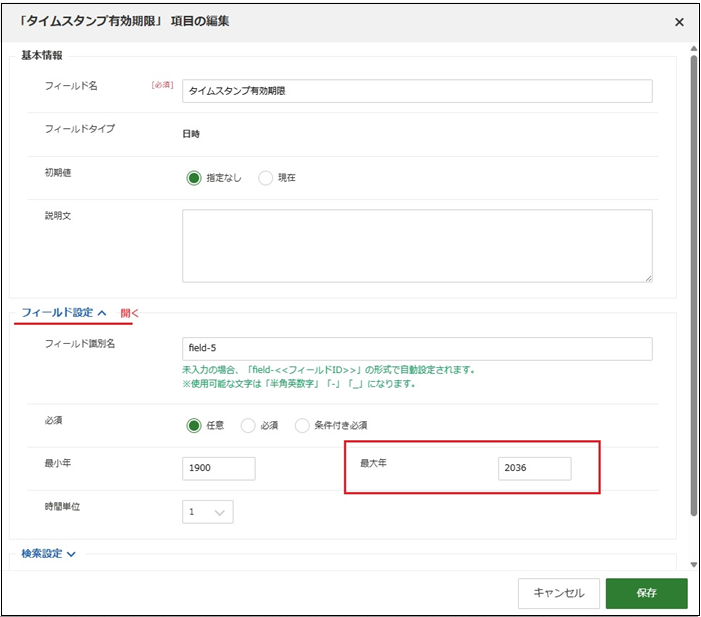701x617 pixels.
Task: Choose the 必須 radio button
Action: (x=248, y=424)
